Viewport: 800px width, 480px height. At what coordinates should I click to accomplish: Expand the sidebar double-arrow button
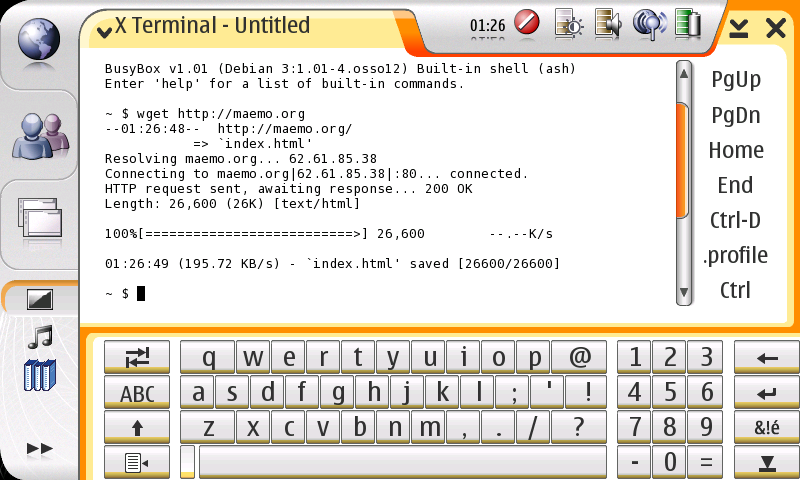coord(40,449)
